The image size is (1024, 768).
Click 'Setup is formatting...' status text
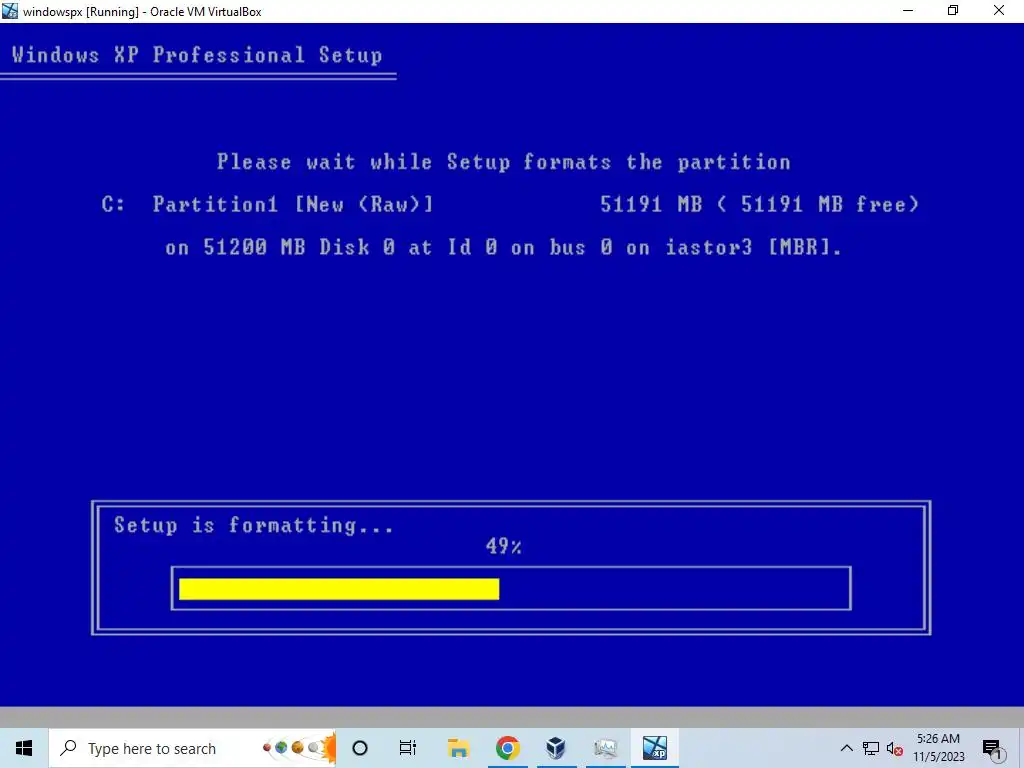pos(254,525)
